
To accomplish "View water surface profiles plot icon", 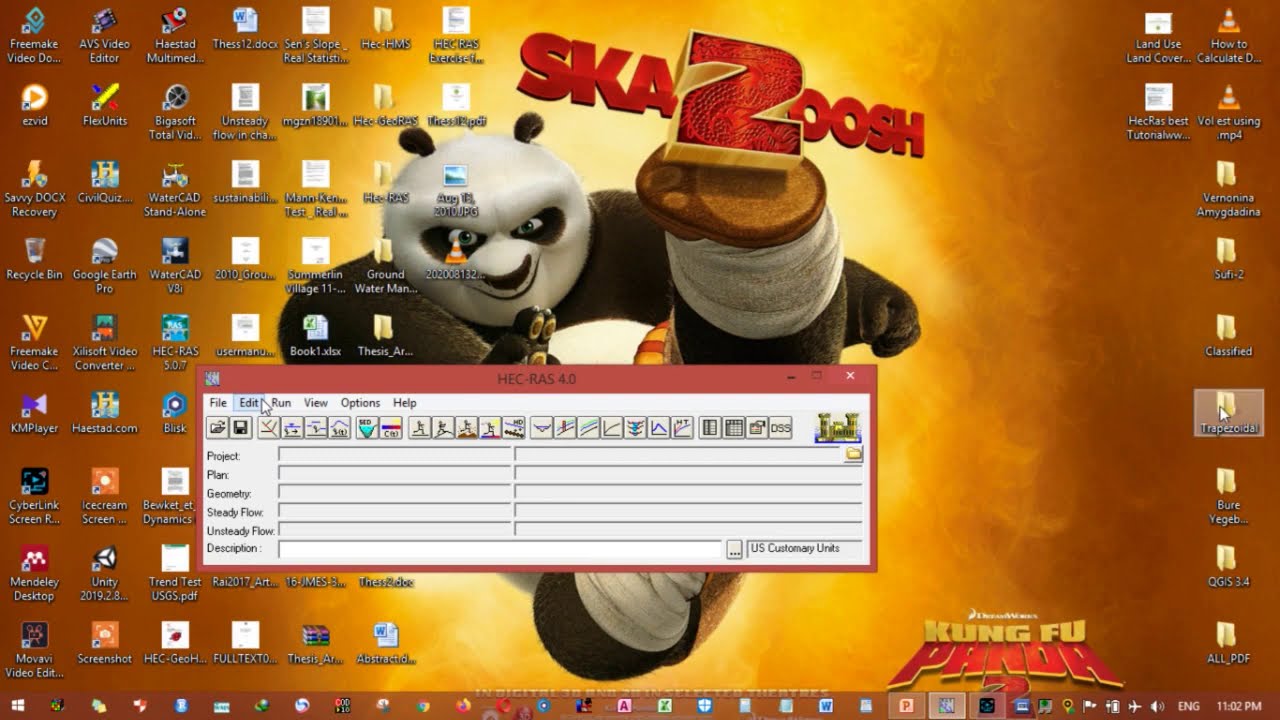I will (565, 428).
